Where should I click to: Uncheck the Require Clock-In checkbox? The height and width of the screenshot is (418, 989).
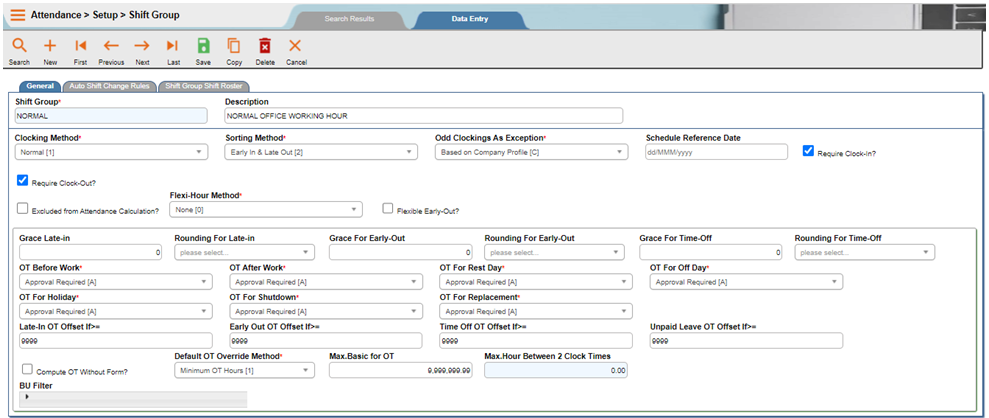pyautogui.click(x=808, y=151)
